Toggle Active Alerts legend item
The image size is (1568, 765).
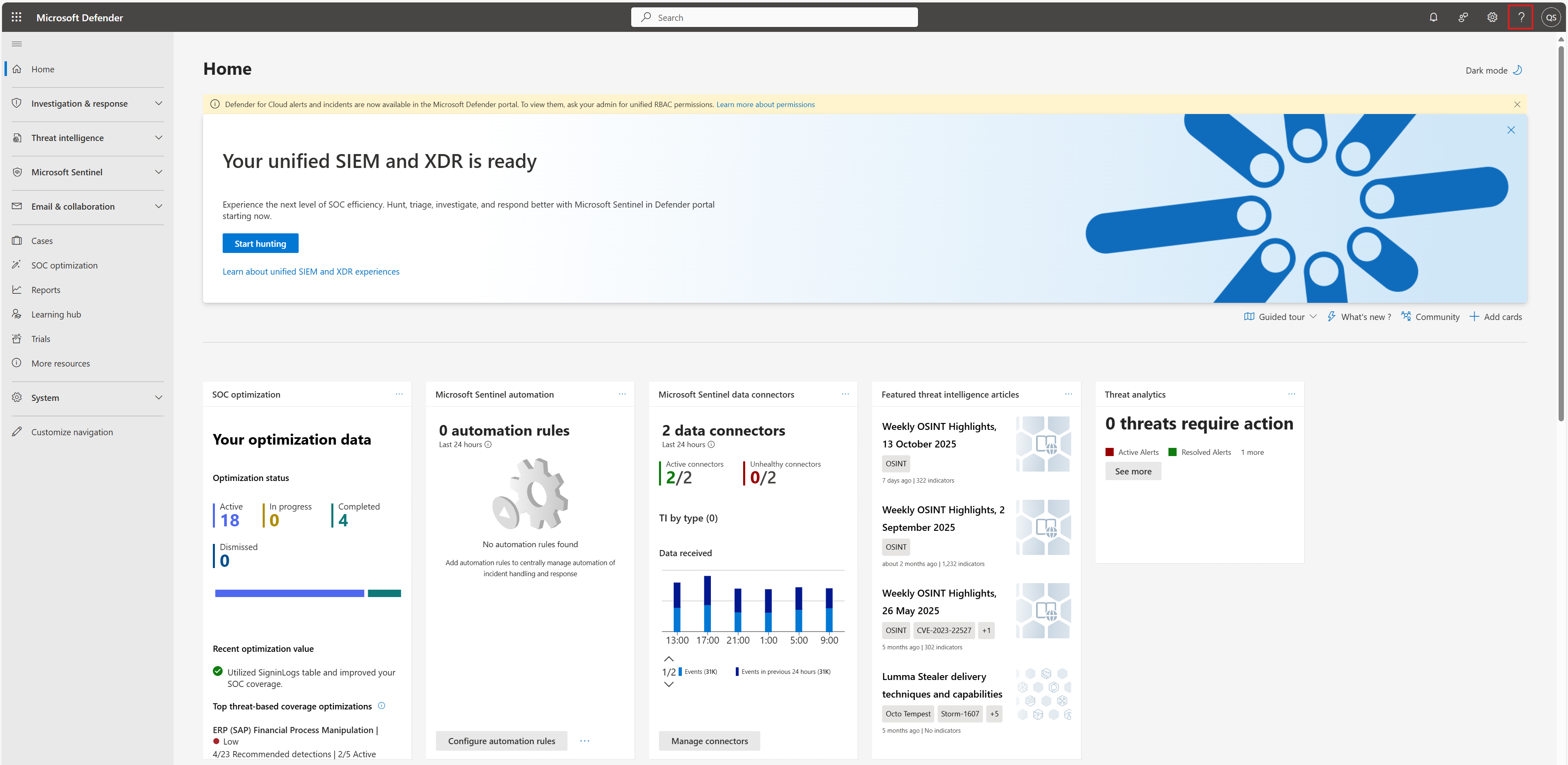(x=1132, y=452)
